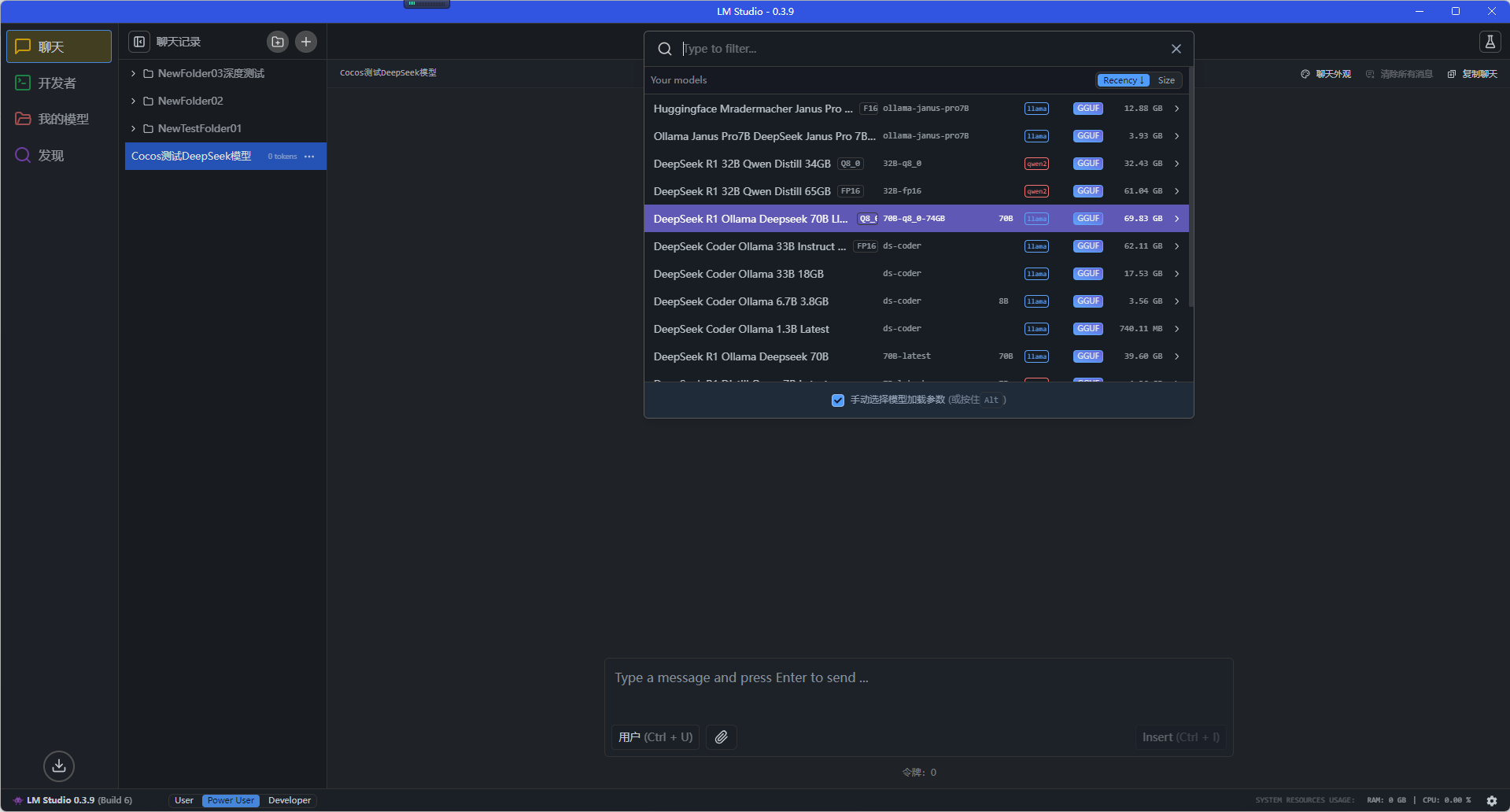
Task: Select DeepSeek Coder Ollama 6.7B 3.8GB model
Action: 916,301
